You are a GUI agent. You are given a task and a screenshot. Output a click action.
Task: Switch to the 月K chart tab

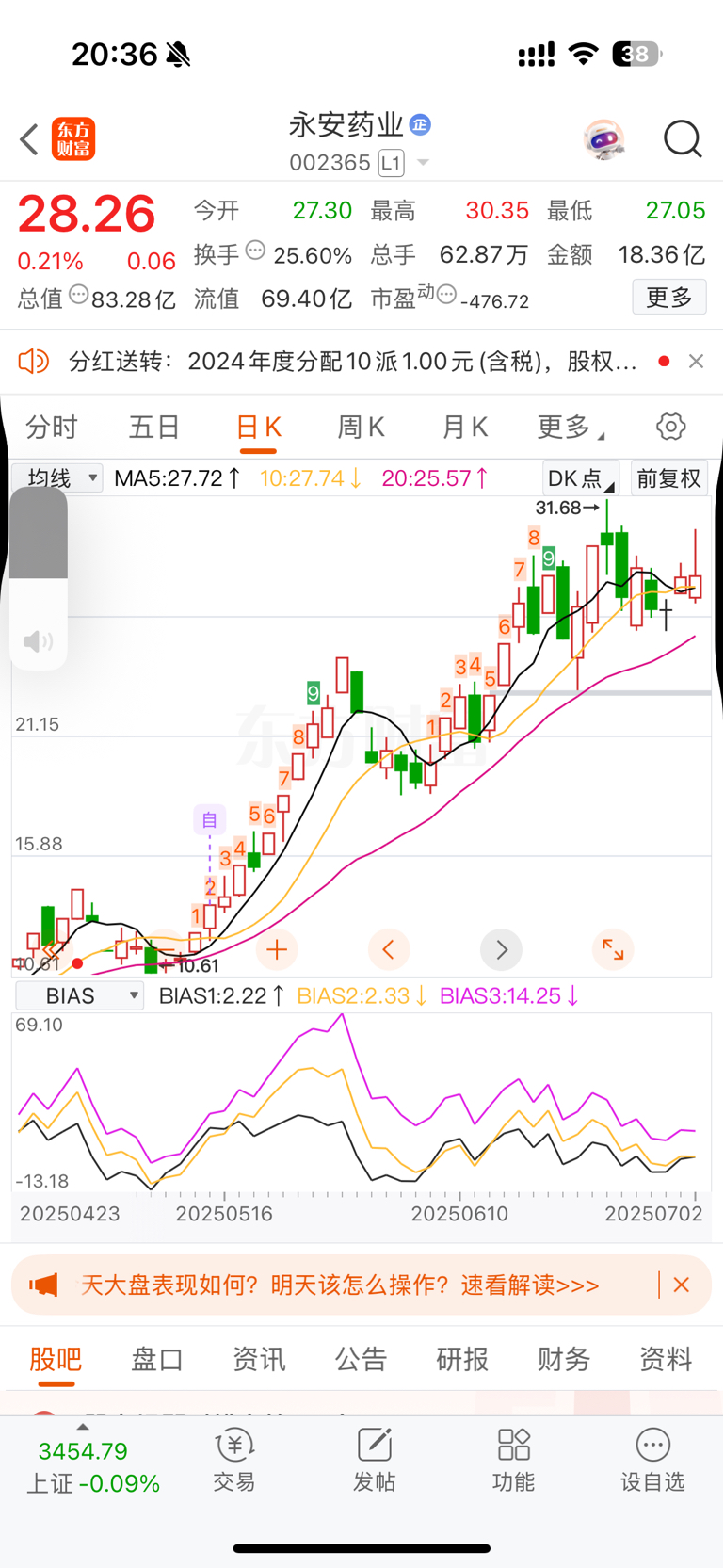(x=465, y=428)
